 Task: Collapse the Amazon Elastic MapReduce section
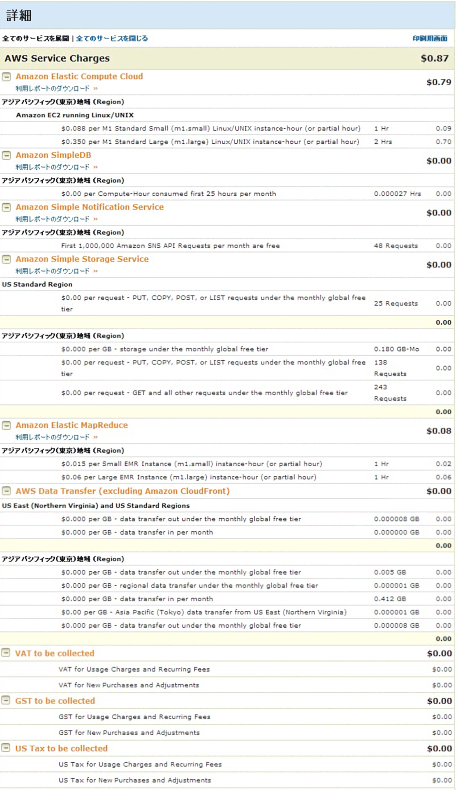[x=7, y=425]
